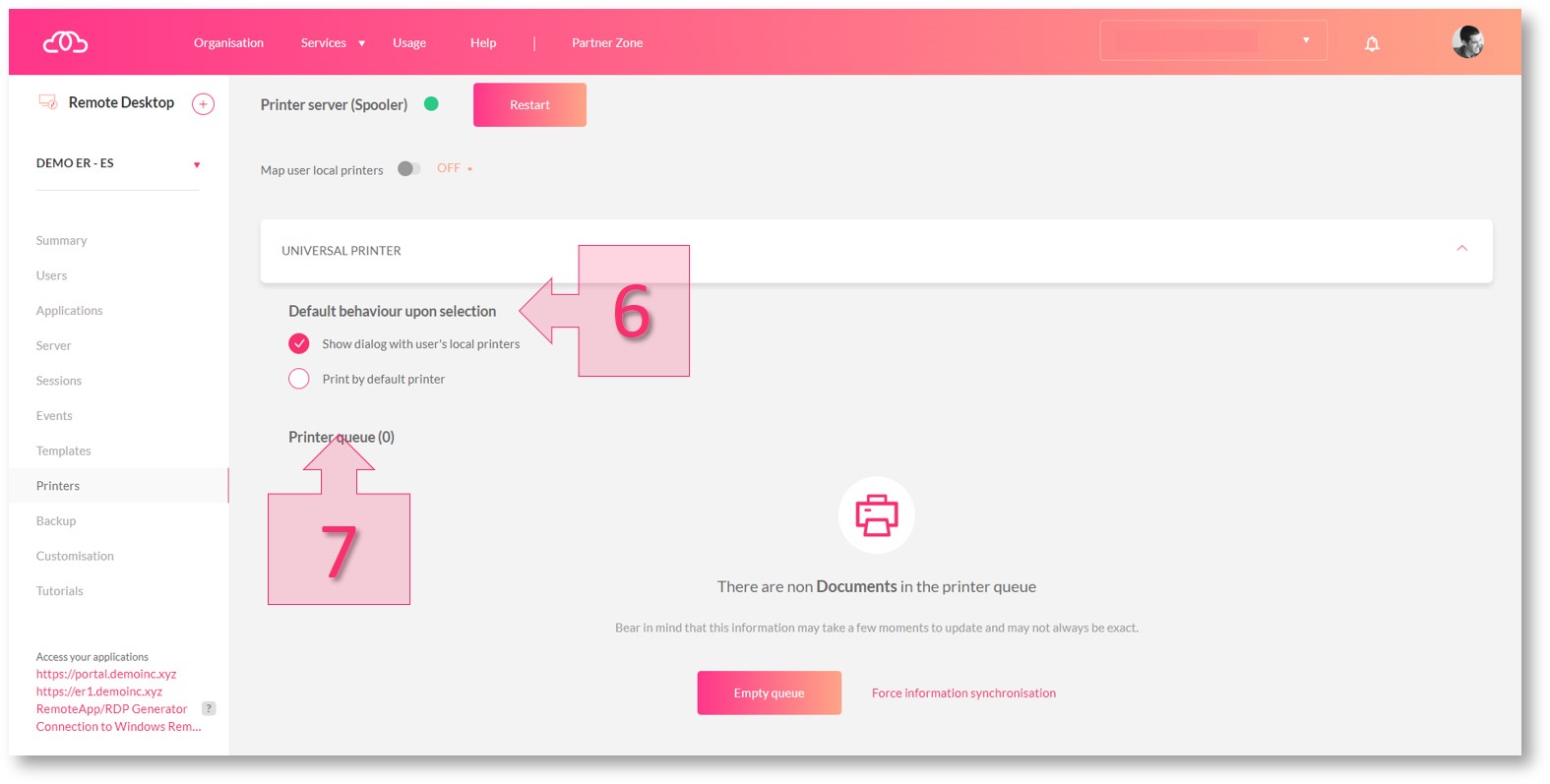Select Printers in sidebar
The image size is (1550, 784).
pos(58,486)
